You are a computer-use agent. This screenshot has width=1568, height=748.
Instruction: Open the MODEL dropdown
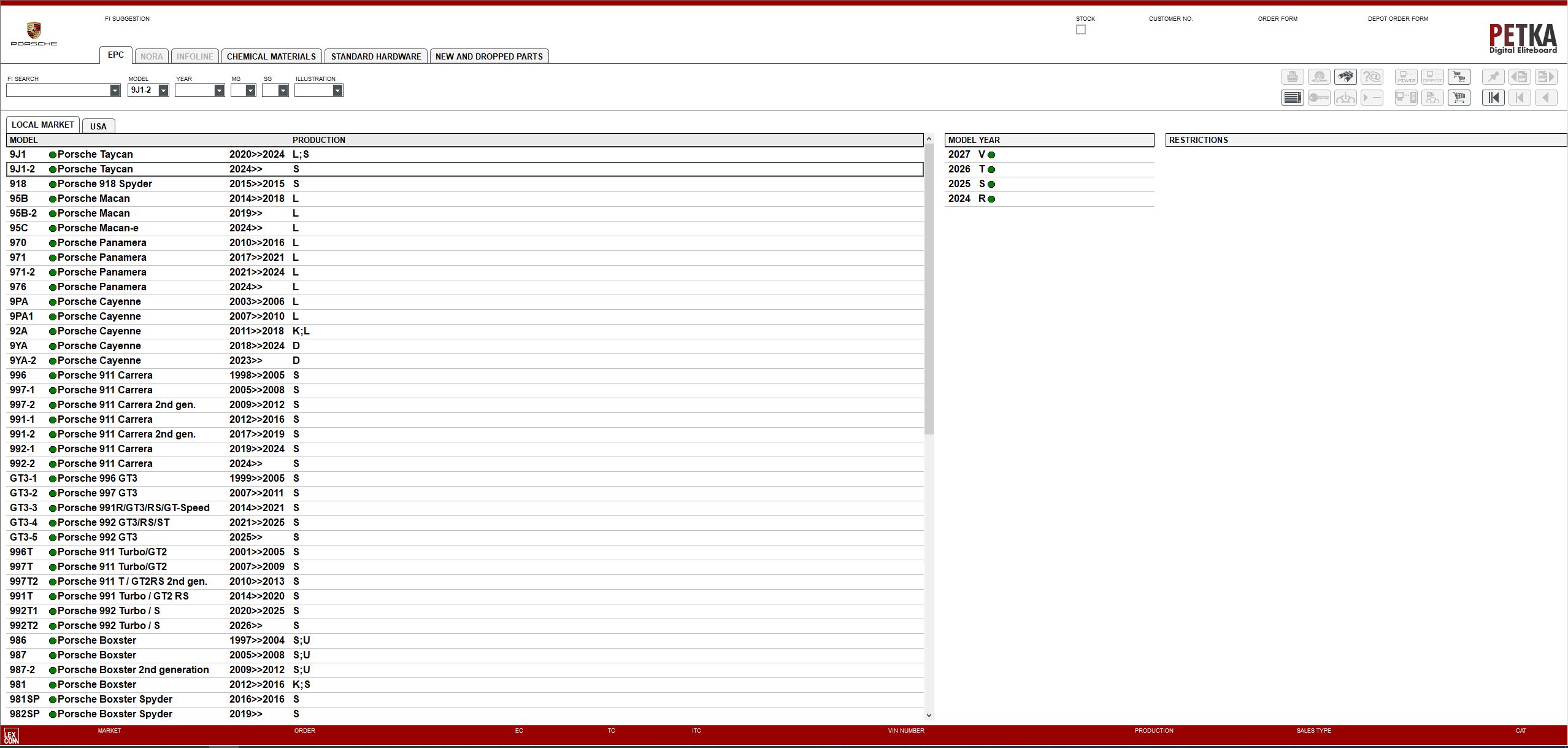[x=162, y=90]
